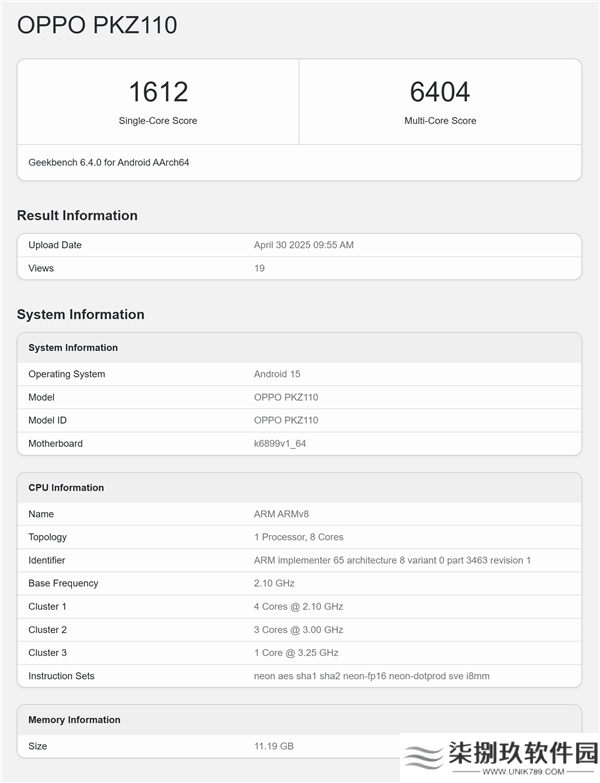Screen dimensions: 600x783
Task: Click the Topology label
Action: 47,537
